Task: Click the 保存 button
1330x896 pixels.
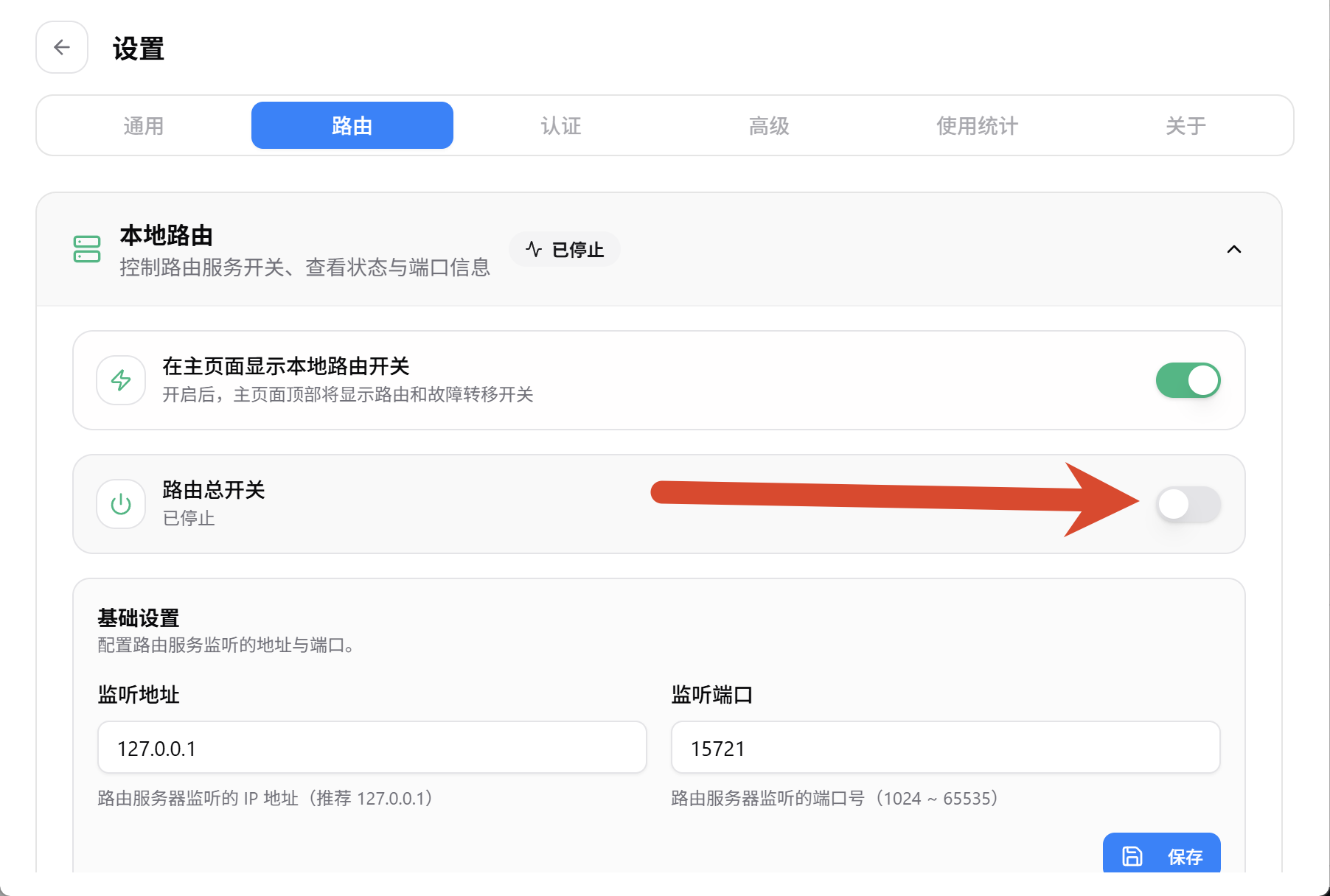Action: 1162,855
